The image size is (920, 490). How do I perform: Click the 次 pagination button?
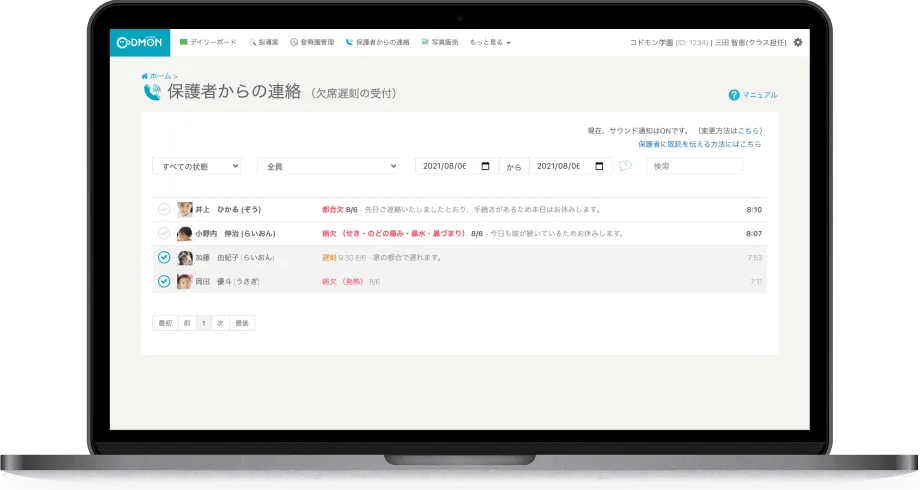click(x=220, y=323)
